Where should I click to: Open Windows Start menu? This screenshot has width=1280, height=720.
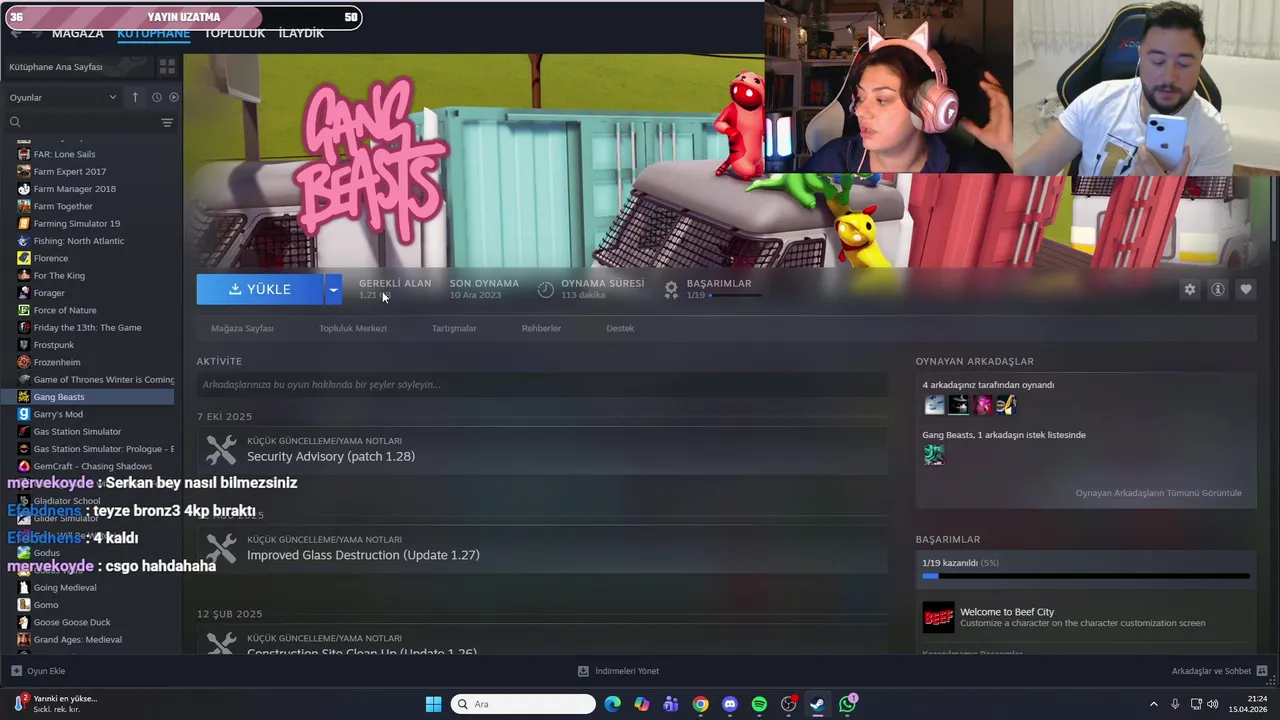click(433, 704)
